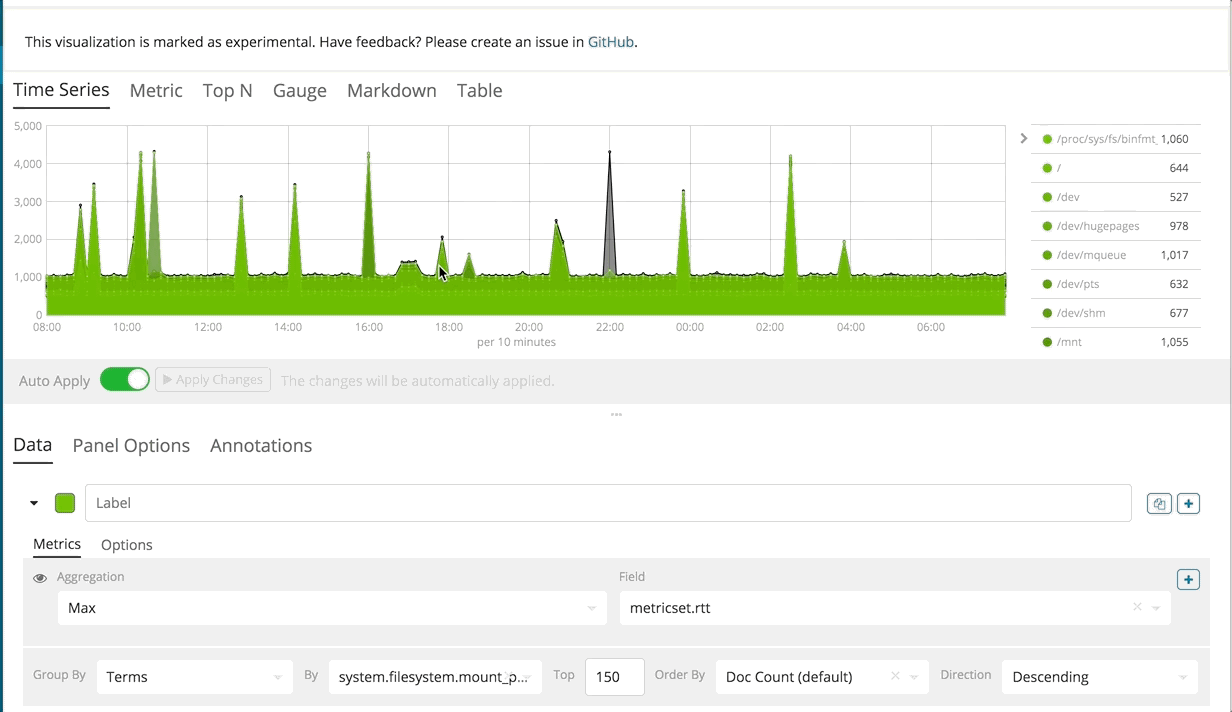Open the Order By Doc Count dropdown
The height and width of the screenshot is (712, 1232).
[822, 677]
